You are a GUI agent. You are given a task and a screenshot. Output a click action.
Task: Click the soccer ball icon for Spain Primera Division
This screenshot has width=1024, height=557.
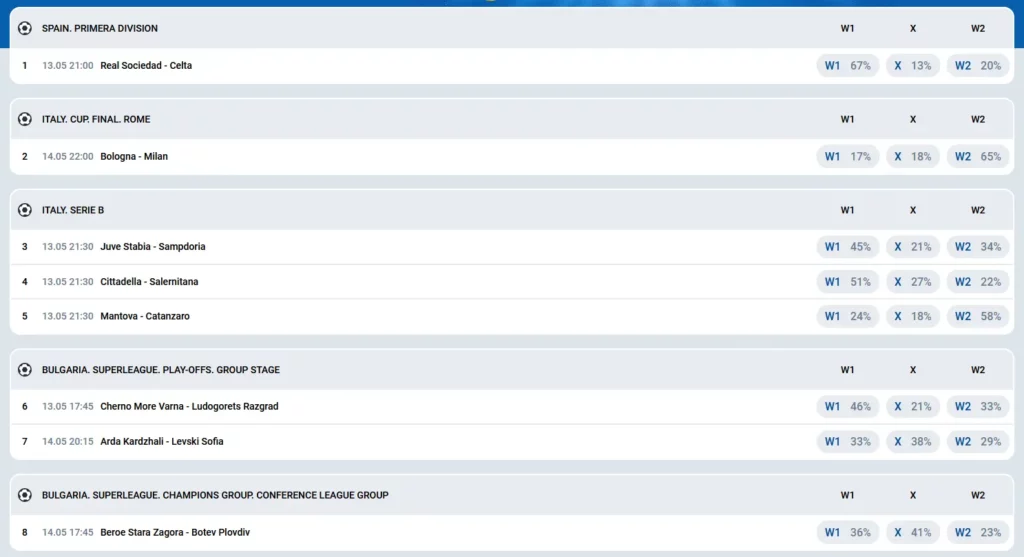click(x=25, y=28)
